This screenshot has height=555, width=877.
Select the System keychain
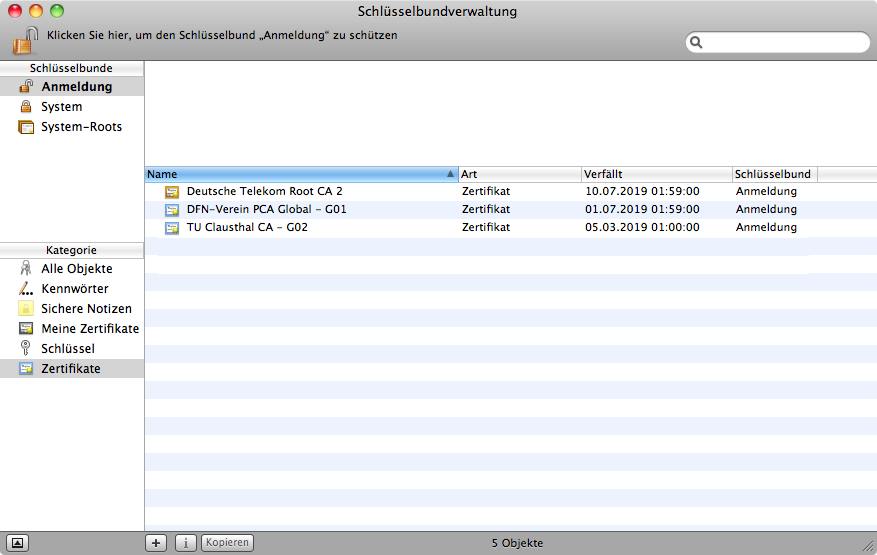click(x=61, y=107)
